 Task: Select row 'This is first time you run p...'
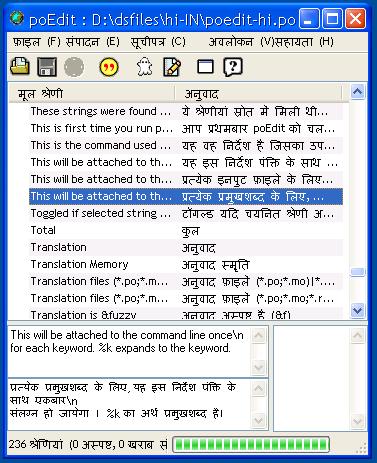[x=186, y=128]
